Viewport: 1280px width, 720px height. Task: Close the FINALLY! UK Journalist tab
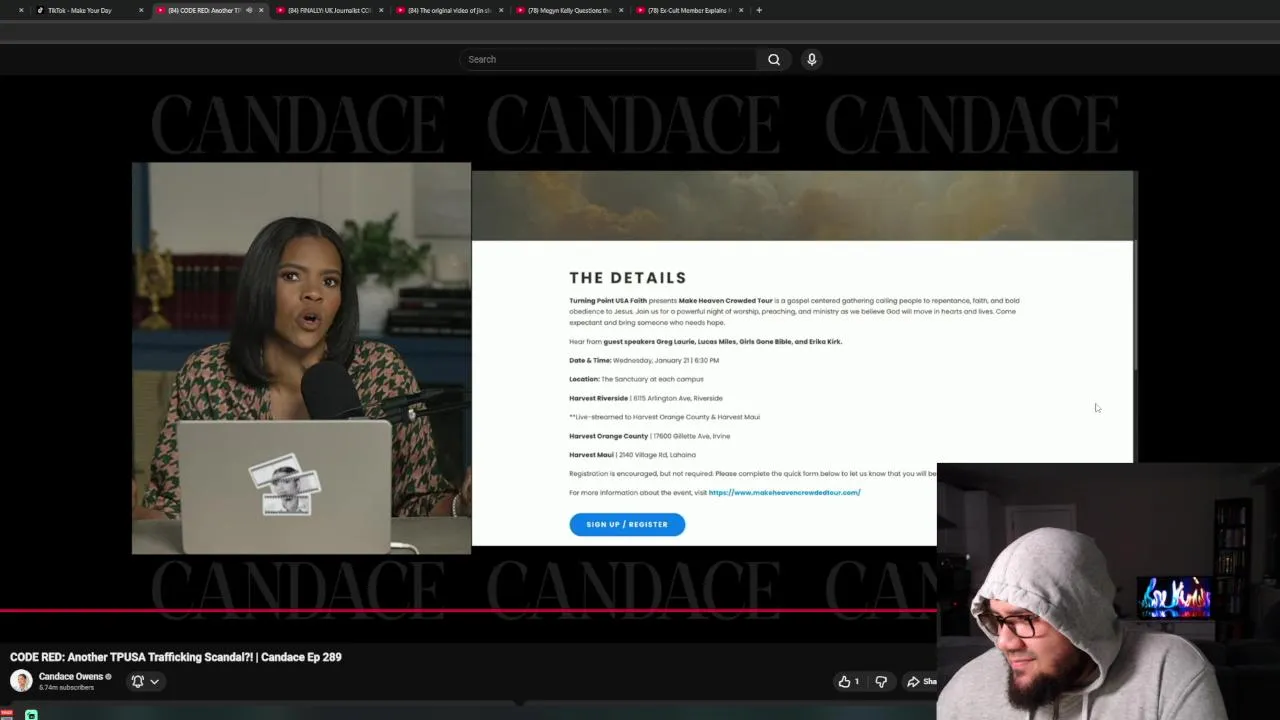(381, 10)
